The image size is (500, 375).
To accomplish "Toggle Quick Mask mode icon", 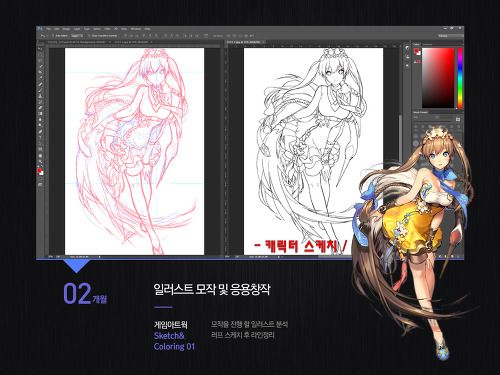I will (x=41, y=179).
